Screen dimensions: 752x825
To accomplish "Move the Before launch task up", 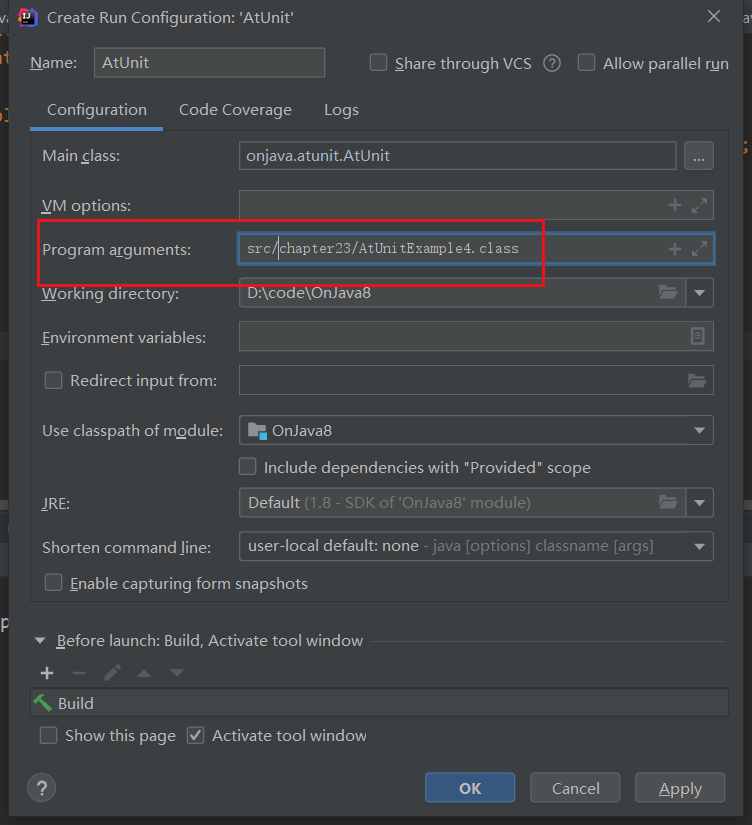I will pyautogui.click(x=144, y=673).
